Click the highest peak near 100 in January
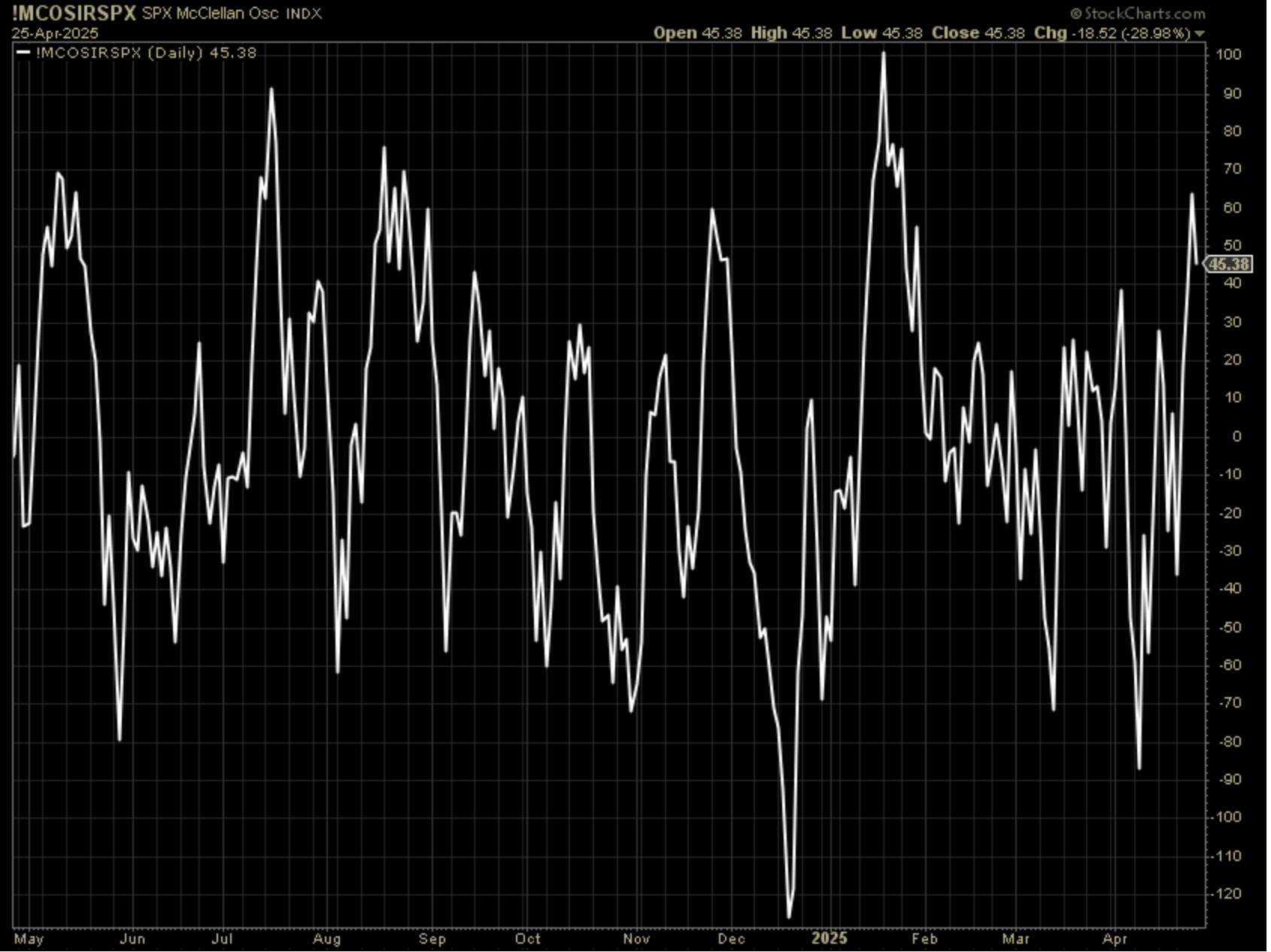 [884, 53]
